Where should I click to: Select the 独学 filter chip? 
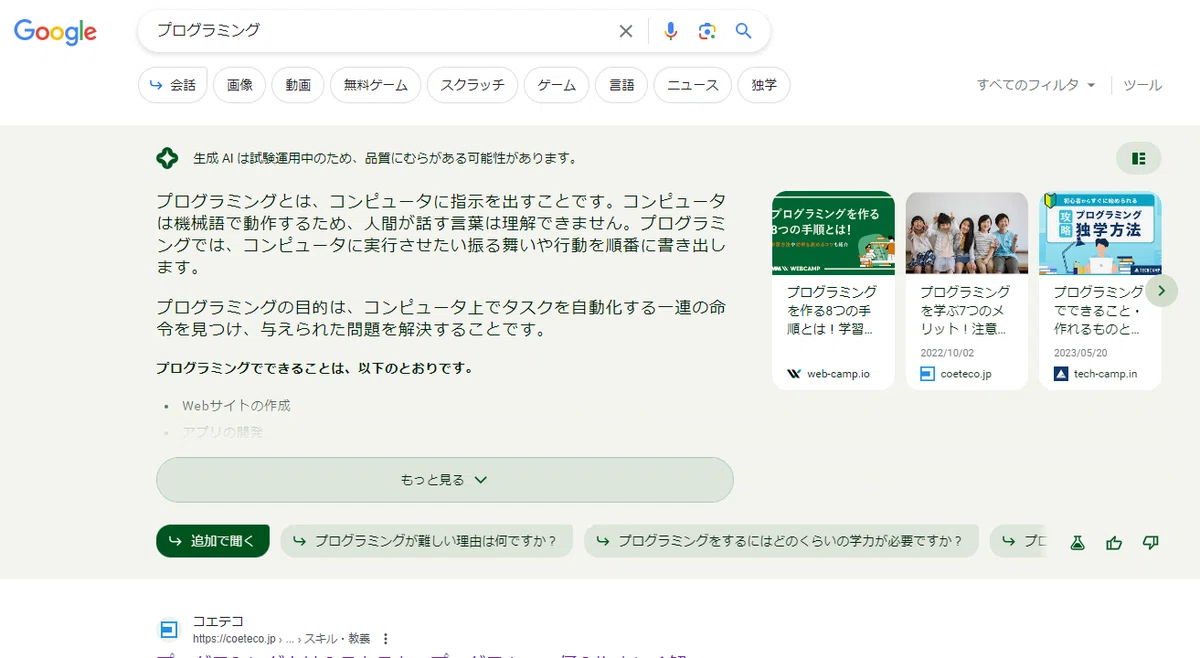(x=764, y=85)
